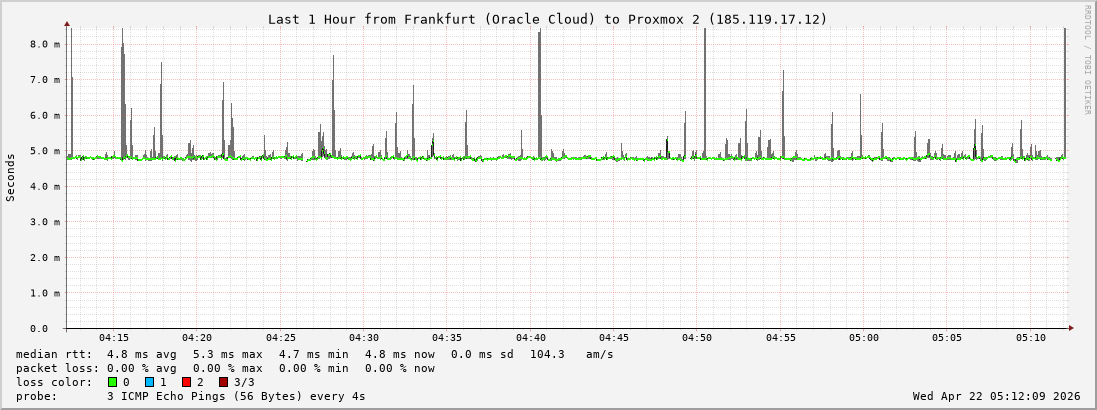The width and height of the screenshot is (1097, 410).
Task: Select the 05:00 time axis label
Action: point(864,338)
